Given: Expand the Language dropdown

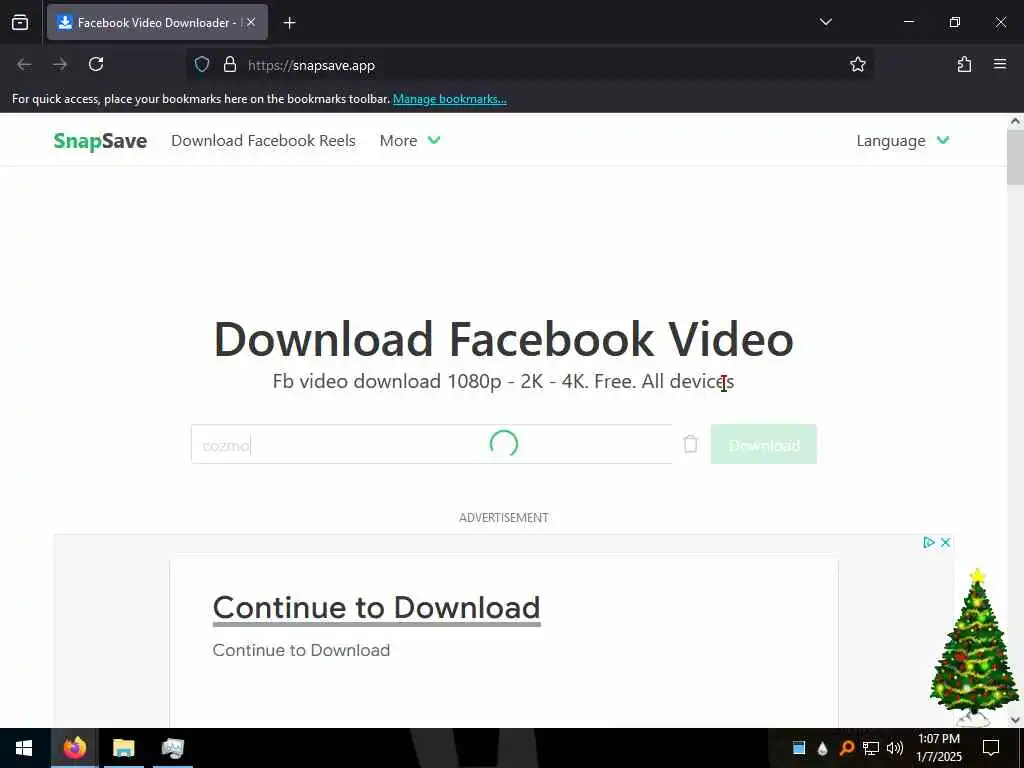Looking at the screenshot, I should click(903, 140).
